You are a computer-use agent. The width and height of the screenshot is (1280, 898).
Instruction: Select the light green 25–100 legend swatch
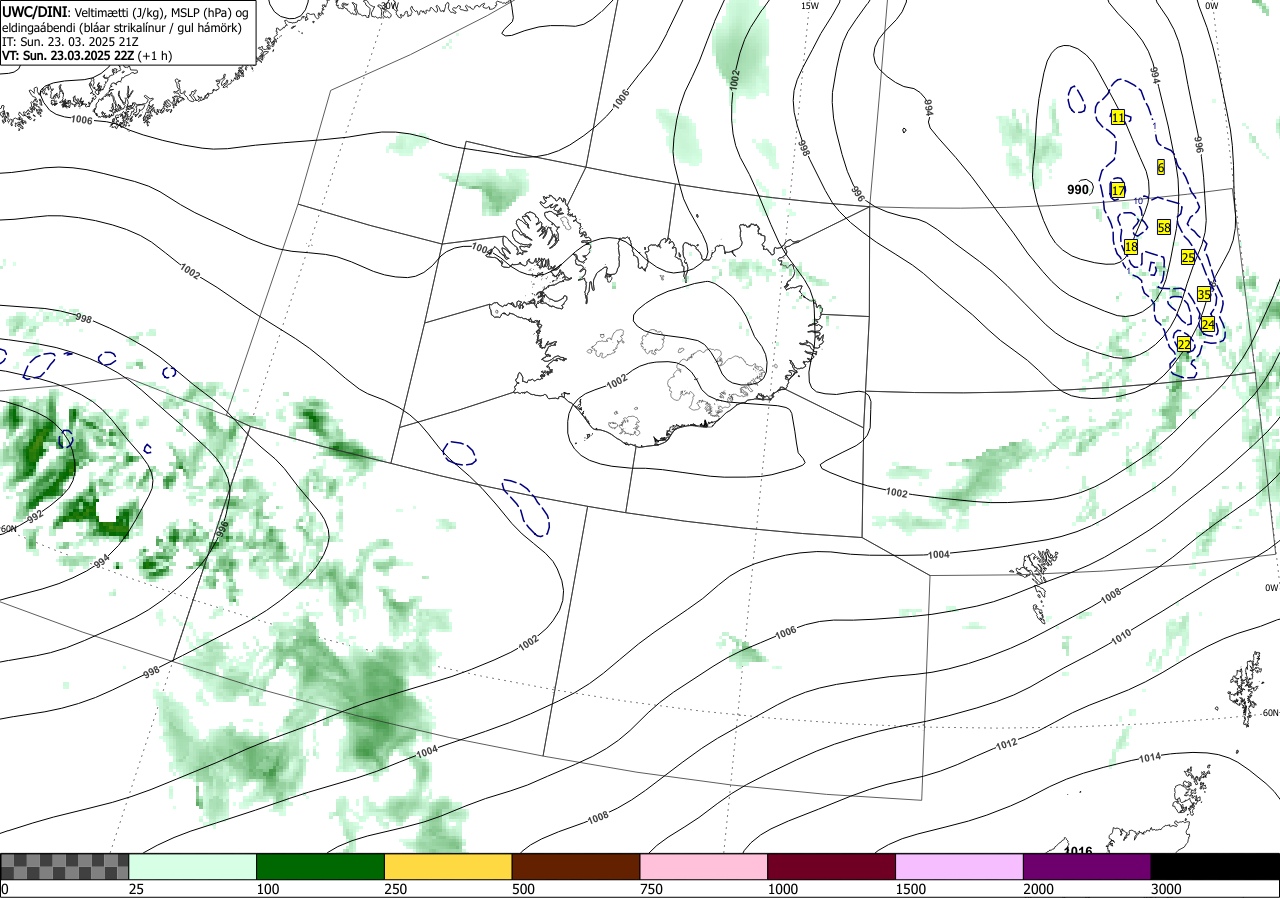tap(193, 866)
